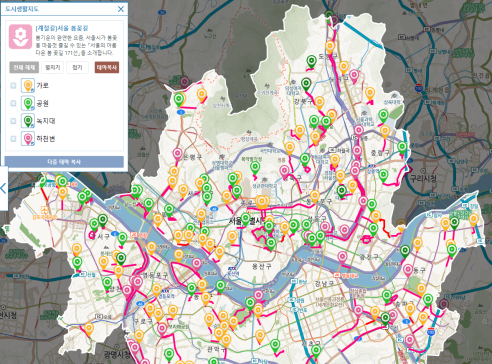This screenshot has width=492, height=364.
Task: Open the [계절길]서울 봄꽃길 title link
Action: pyautogui.click(x=62, y=28)
